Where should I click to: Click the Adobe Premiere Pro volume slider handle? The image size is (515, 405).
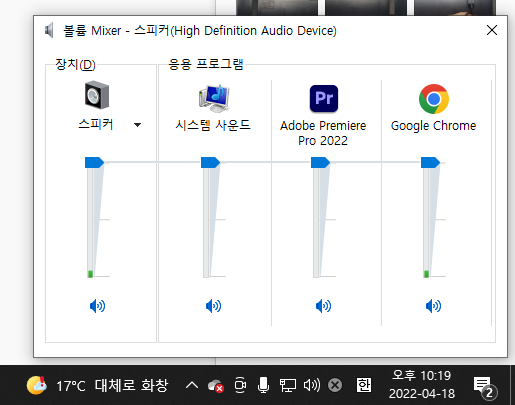[320, 162]
